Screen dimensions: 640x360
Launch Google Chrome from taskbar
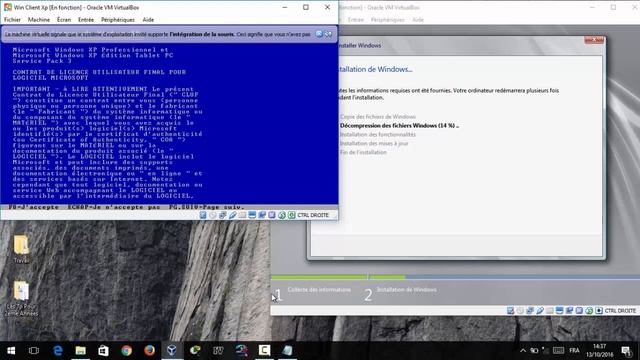(127, 351)
